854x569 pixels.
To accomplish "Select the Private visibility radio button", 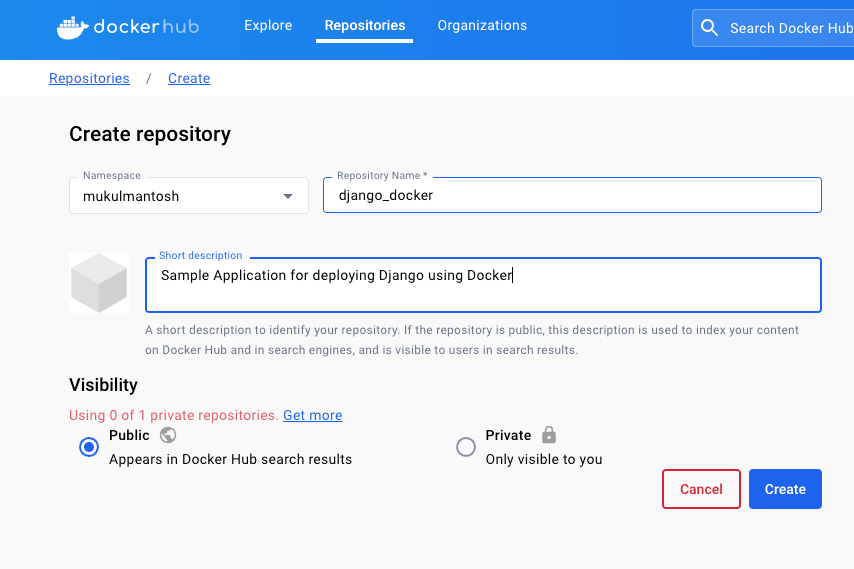I will pyautogui.click(x=465, y=447).
